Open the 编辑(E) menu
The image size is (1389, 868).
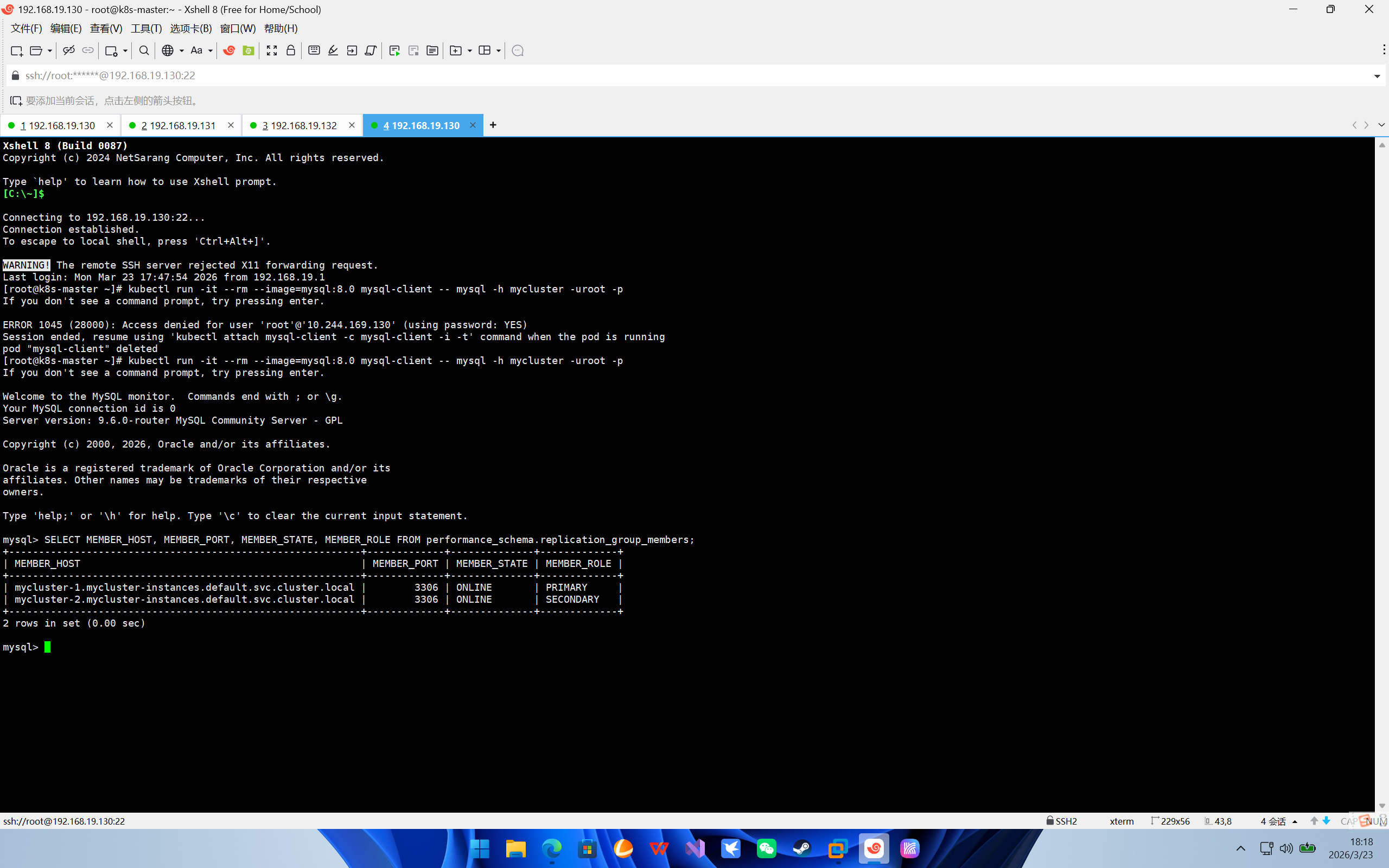click(x=66, y=28)
